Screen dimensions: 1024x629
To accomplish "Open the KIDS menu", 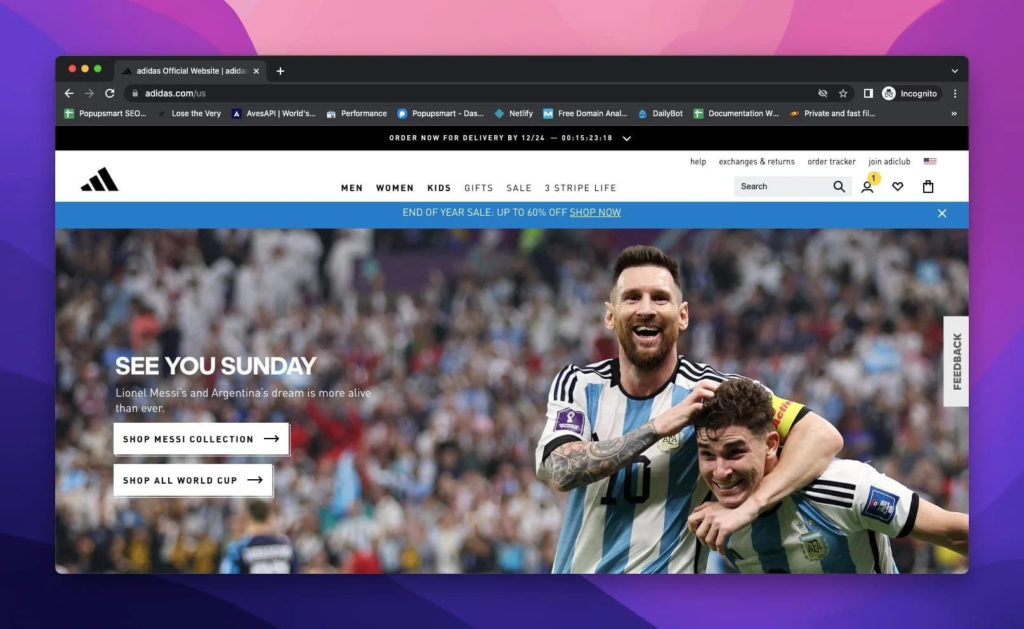I will tap(439, 188).
